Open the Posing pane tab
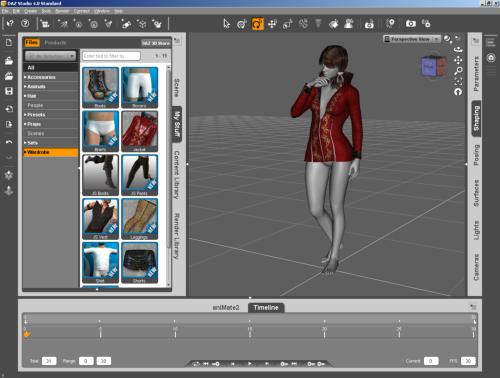Viewport: 500px width, 378px height. tap(476, 155)
